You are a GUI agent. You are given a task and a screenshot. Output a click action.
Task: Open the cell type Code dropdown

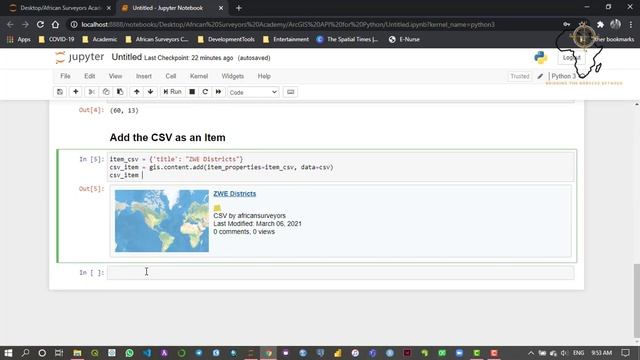point(253,92)
